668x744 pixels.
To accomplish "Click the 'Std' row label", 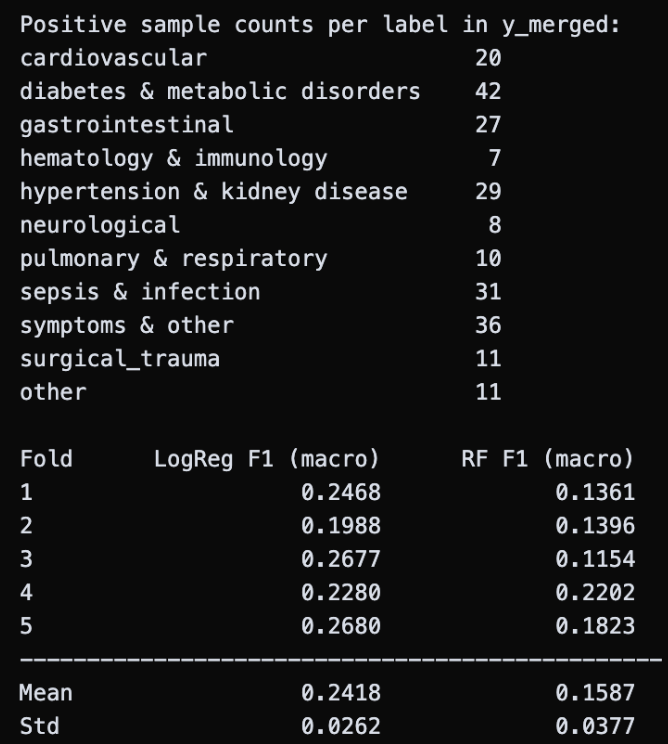I will (40, 726).
